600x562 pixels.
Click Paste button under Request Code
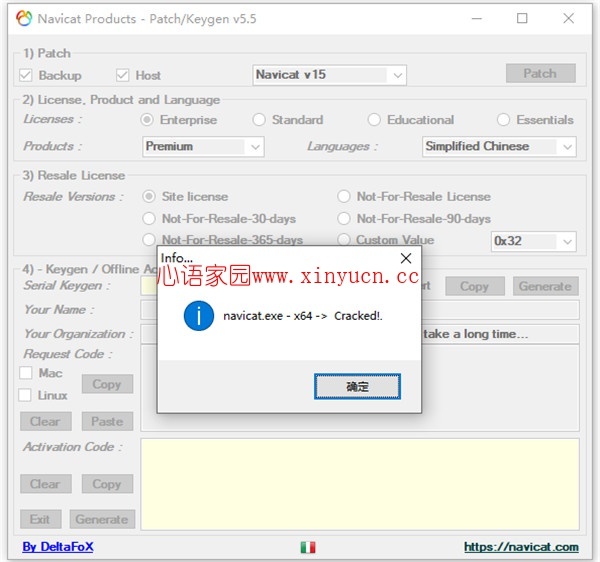(107, 421)
